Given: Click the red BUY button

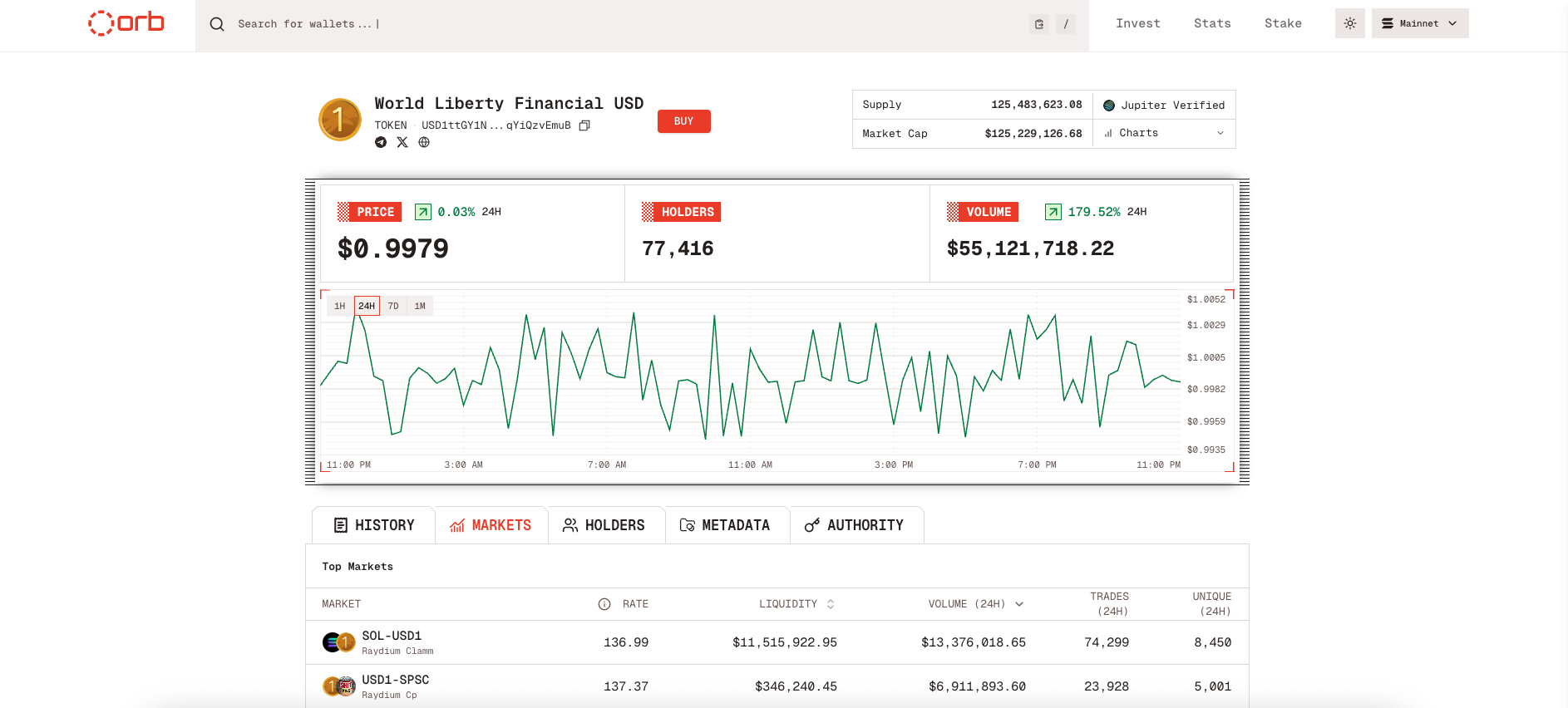Looking at the screenshot, I should coord(684,121).
